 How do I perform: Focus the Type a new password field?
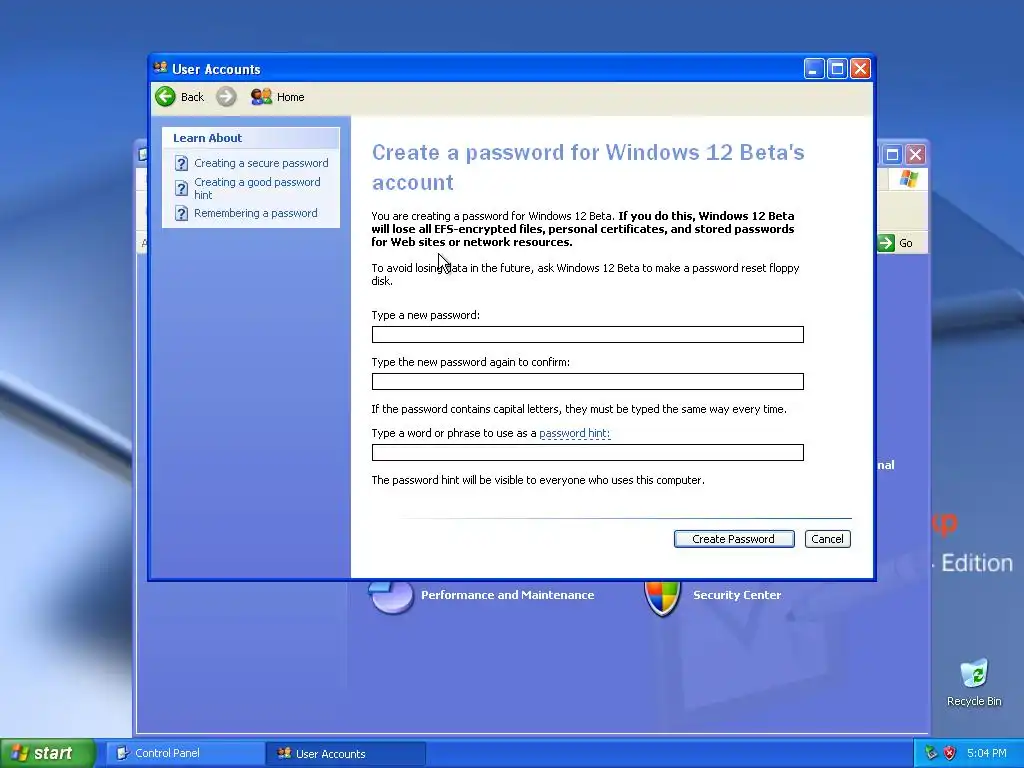pyautogui.click(x=587, y=334)
